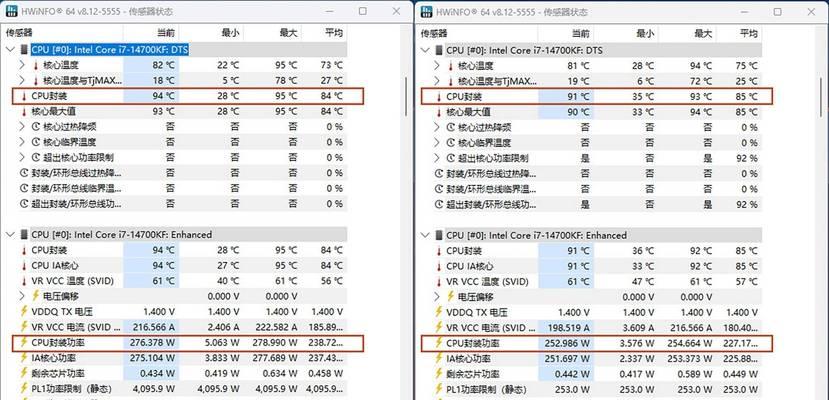829x400 pixels.
Task: Click 传感器 column header in right window
Action: 433,34
